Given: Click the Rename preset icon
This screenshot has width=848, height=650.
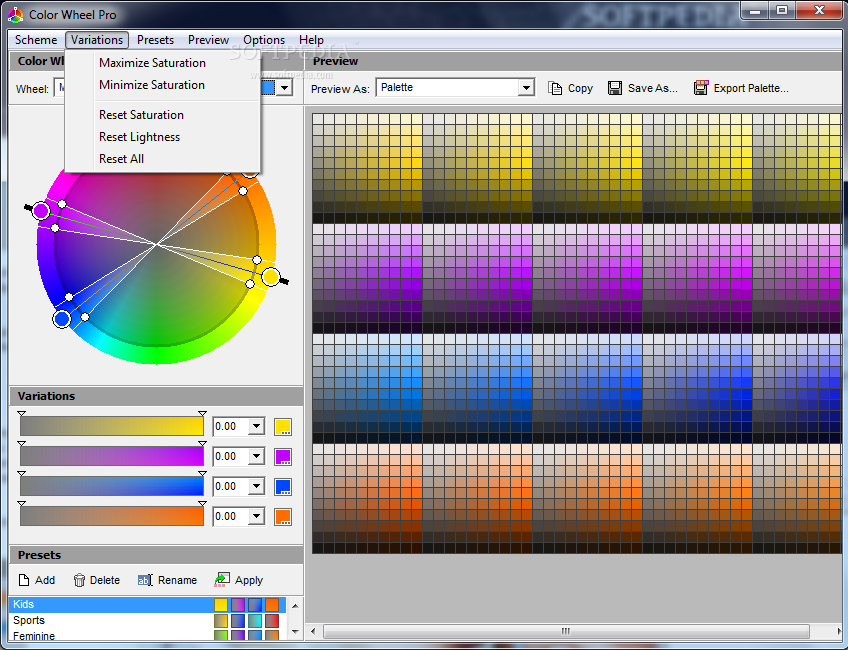Looking at the screenshot, I should (x=145, y=580).
